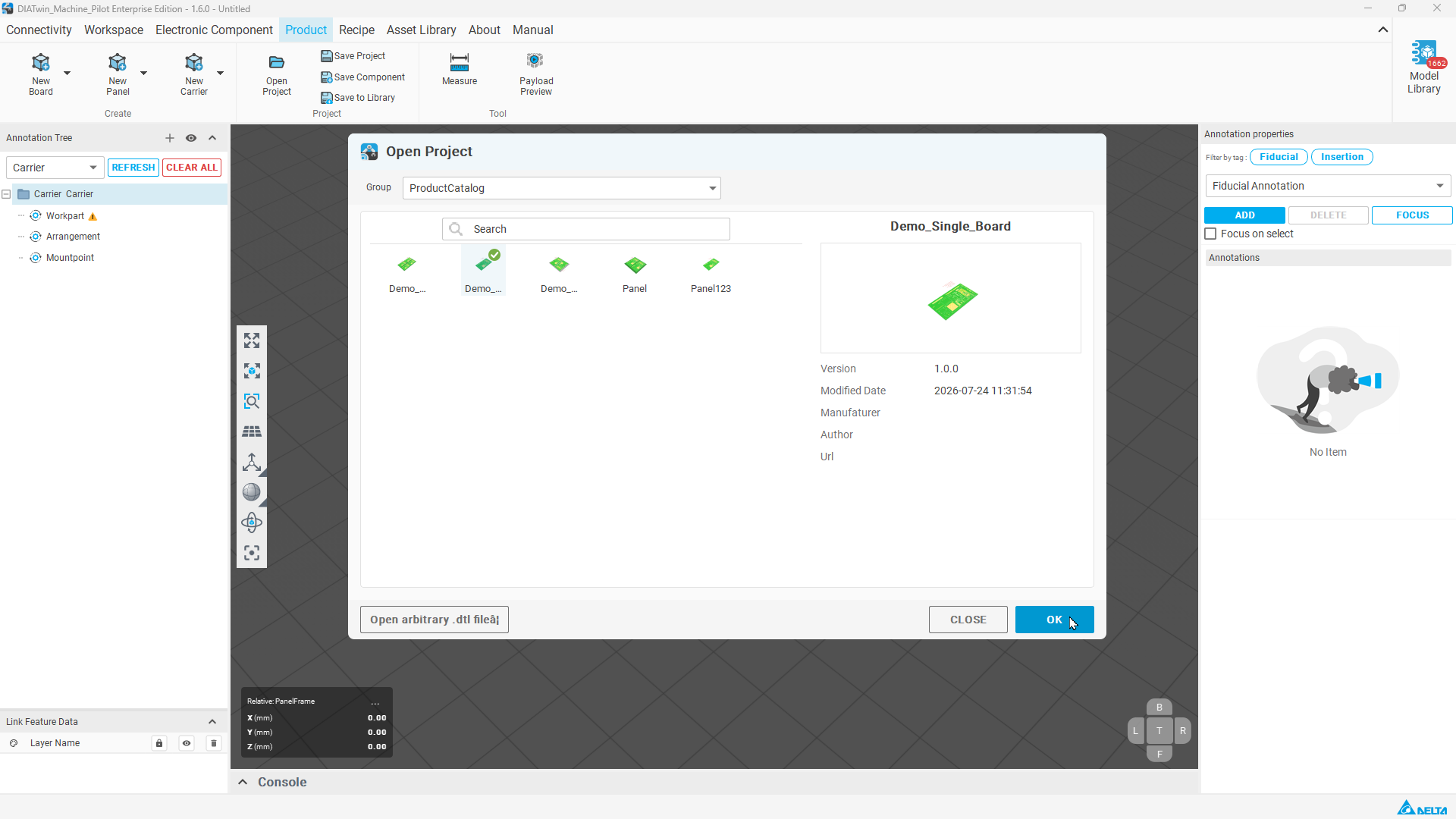This screenshot has height=819, width=1456.
Task: Toggle Annotation Tree visibility eye icon
Action: click(191, 138)
